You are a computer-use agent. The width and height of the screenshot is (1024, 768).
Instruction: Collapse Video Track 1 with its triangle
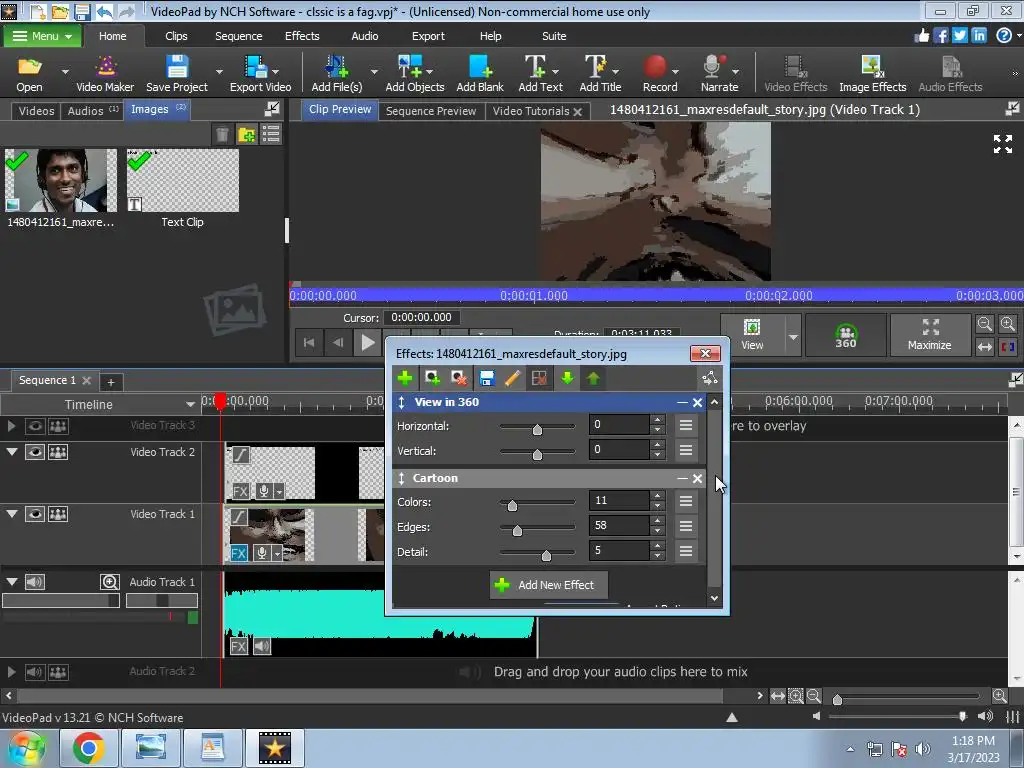12,514
